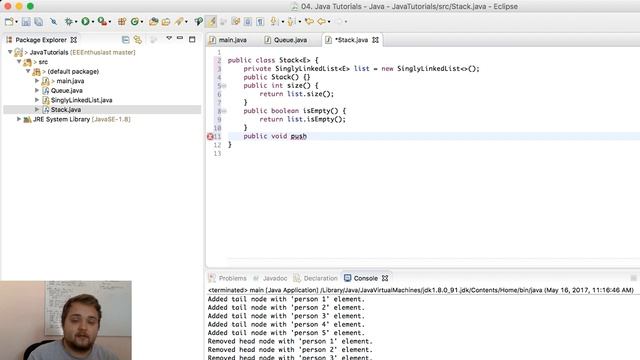Close the *Stack.java editor tab
The image size is (640, 360).
click(375, 40)
